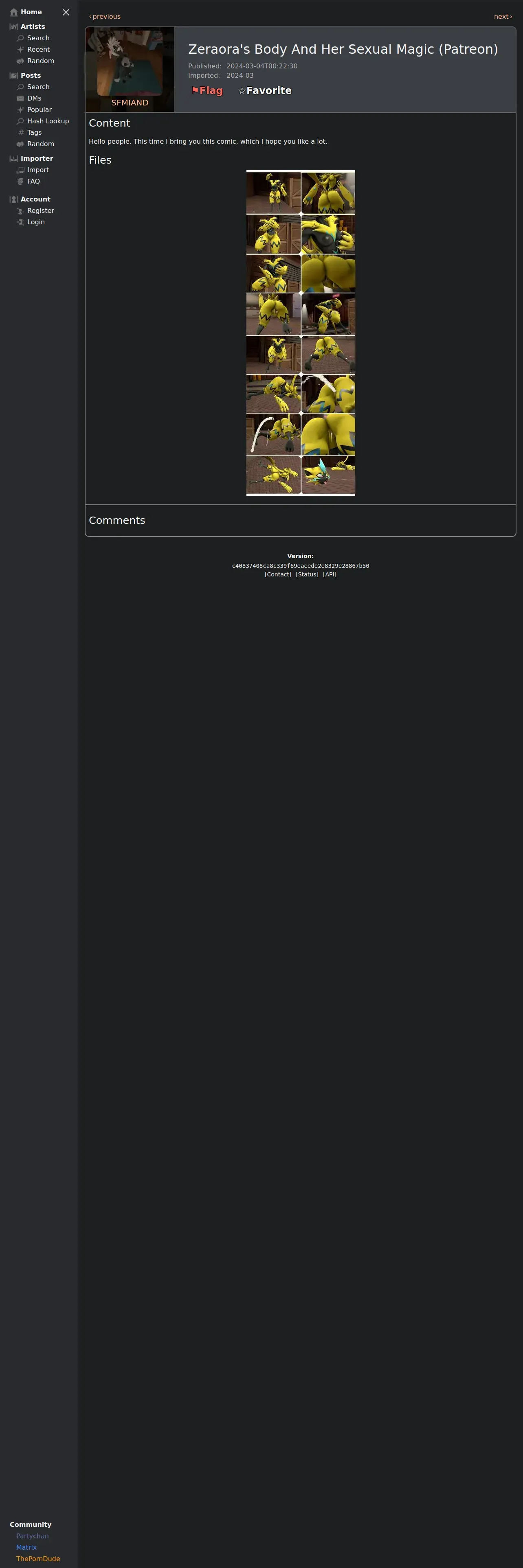523x1568 pixels.
Task: Open Recent artists via its sparkle icon
Action: tap(20, 50)
